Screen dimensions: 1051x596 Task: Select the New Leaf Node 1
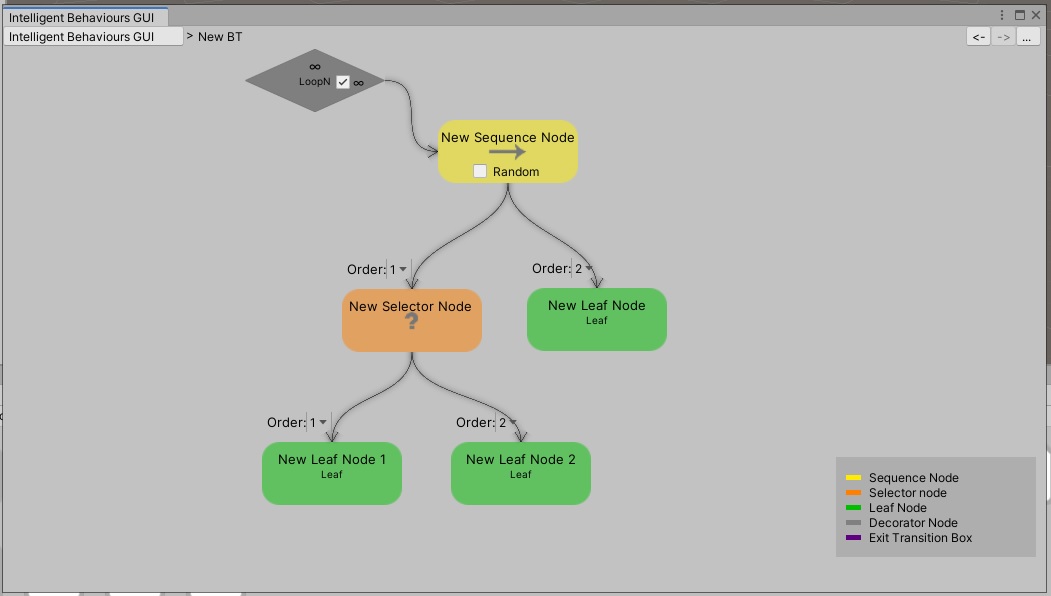332,473
